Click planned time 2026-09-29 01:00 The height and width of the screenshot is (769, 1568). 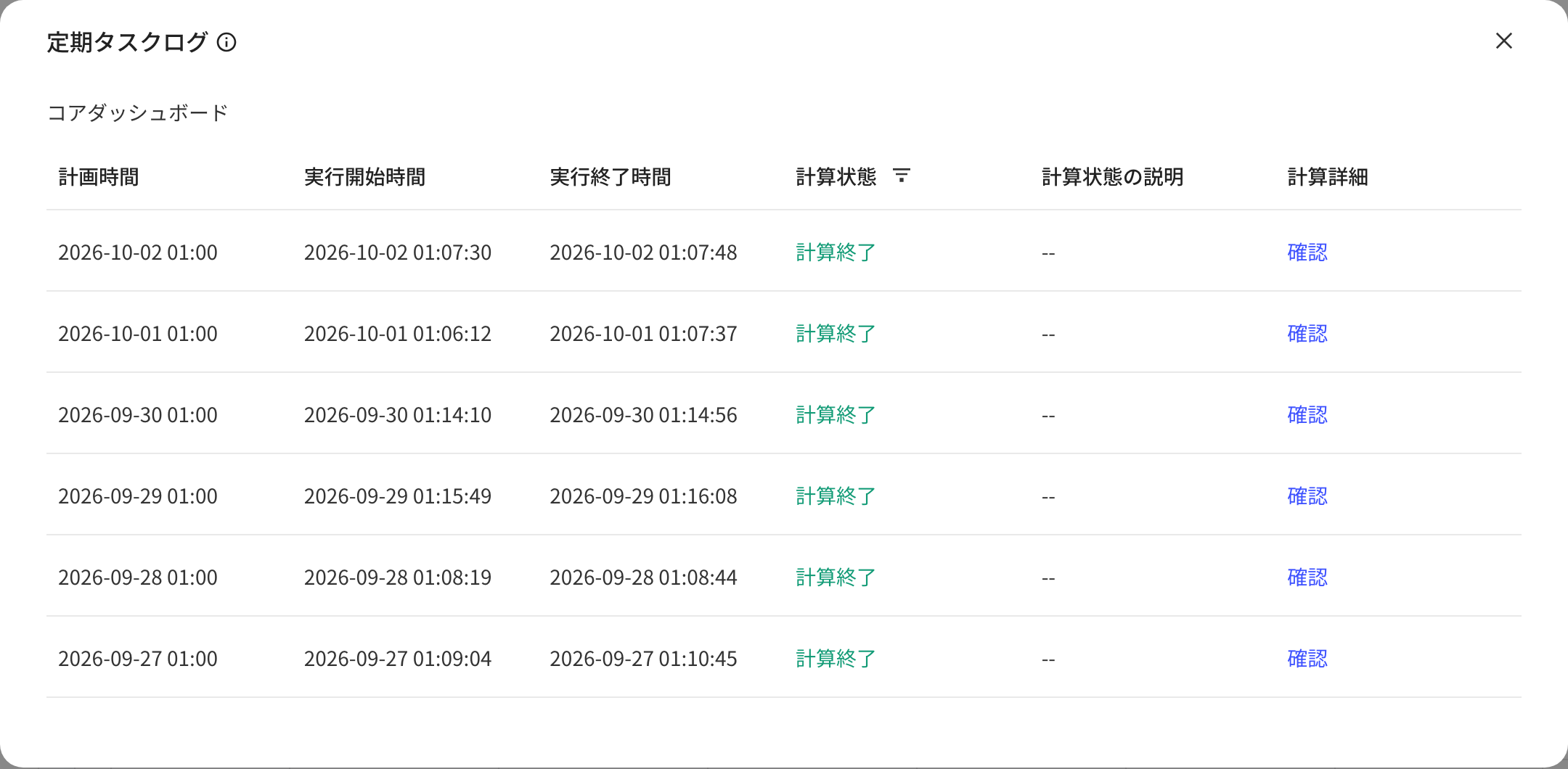pos(138,496)
